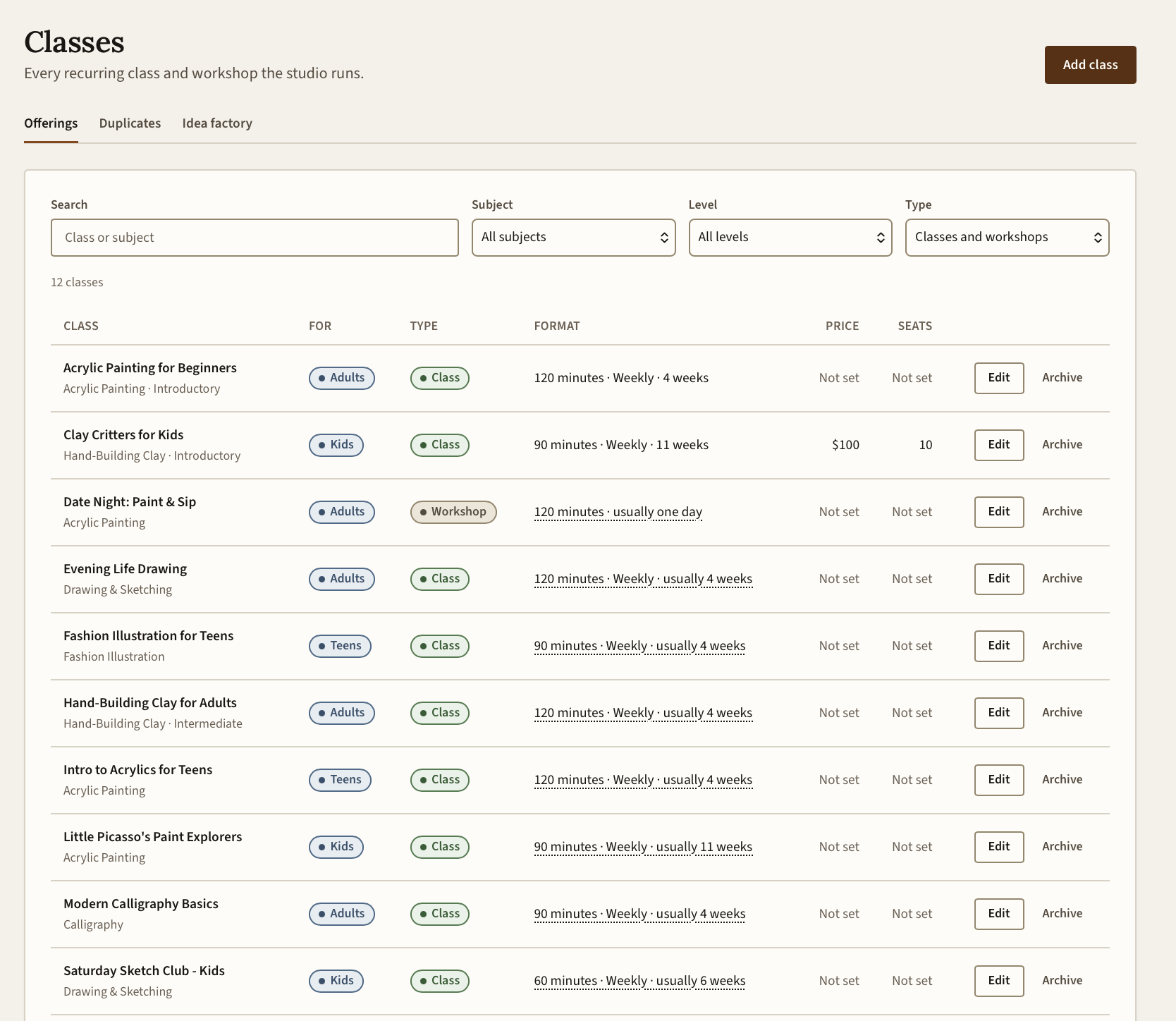Click the CLASS column header

coord(81,326)
